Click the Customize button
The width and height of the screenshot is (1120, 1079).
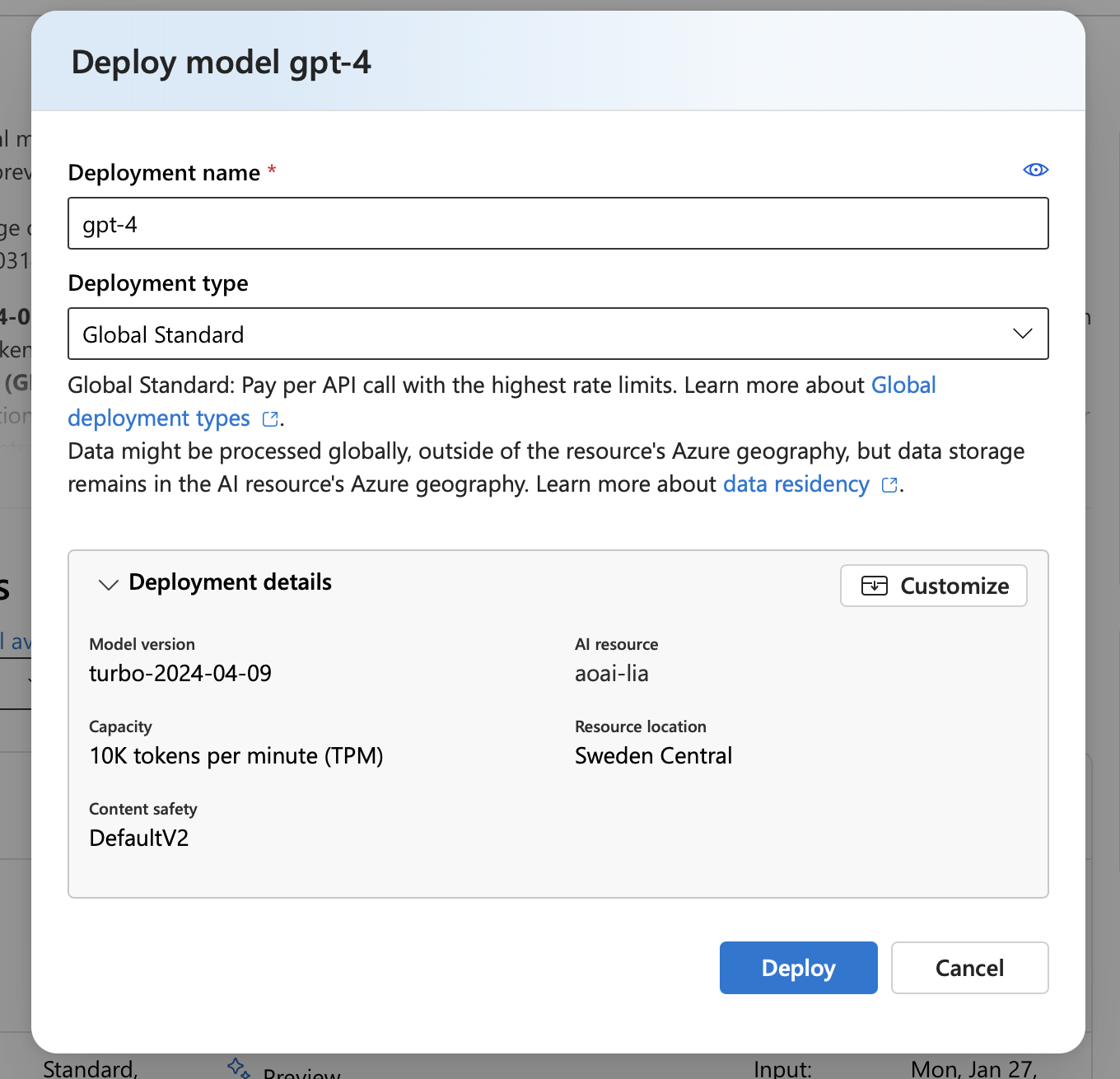(x=933, y=586)
